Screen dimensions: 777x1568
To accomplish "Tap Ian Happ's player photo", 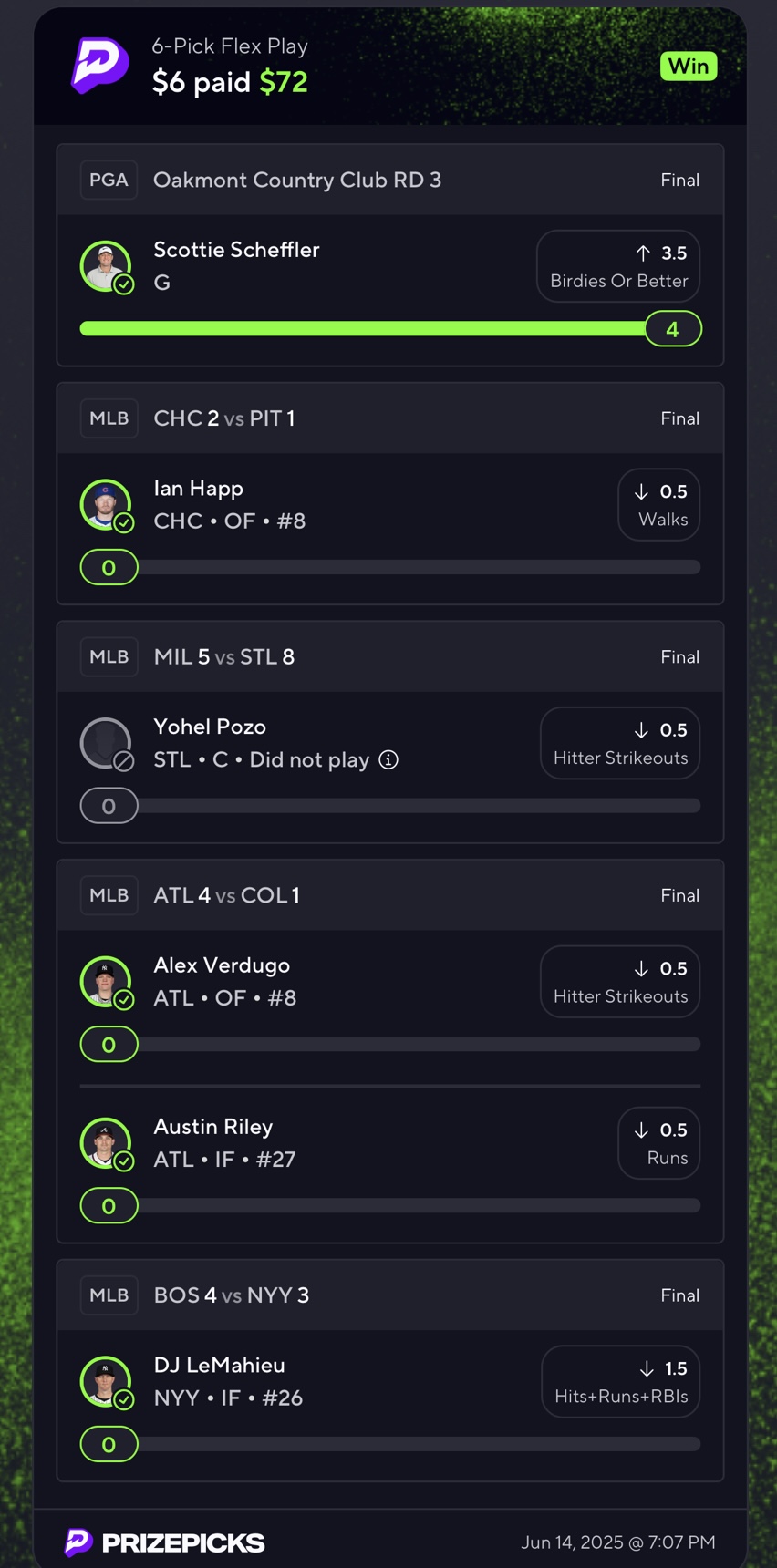I will coord(107,505).
